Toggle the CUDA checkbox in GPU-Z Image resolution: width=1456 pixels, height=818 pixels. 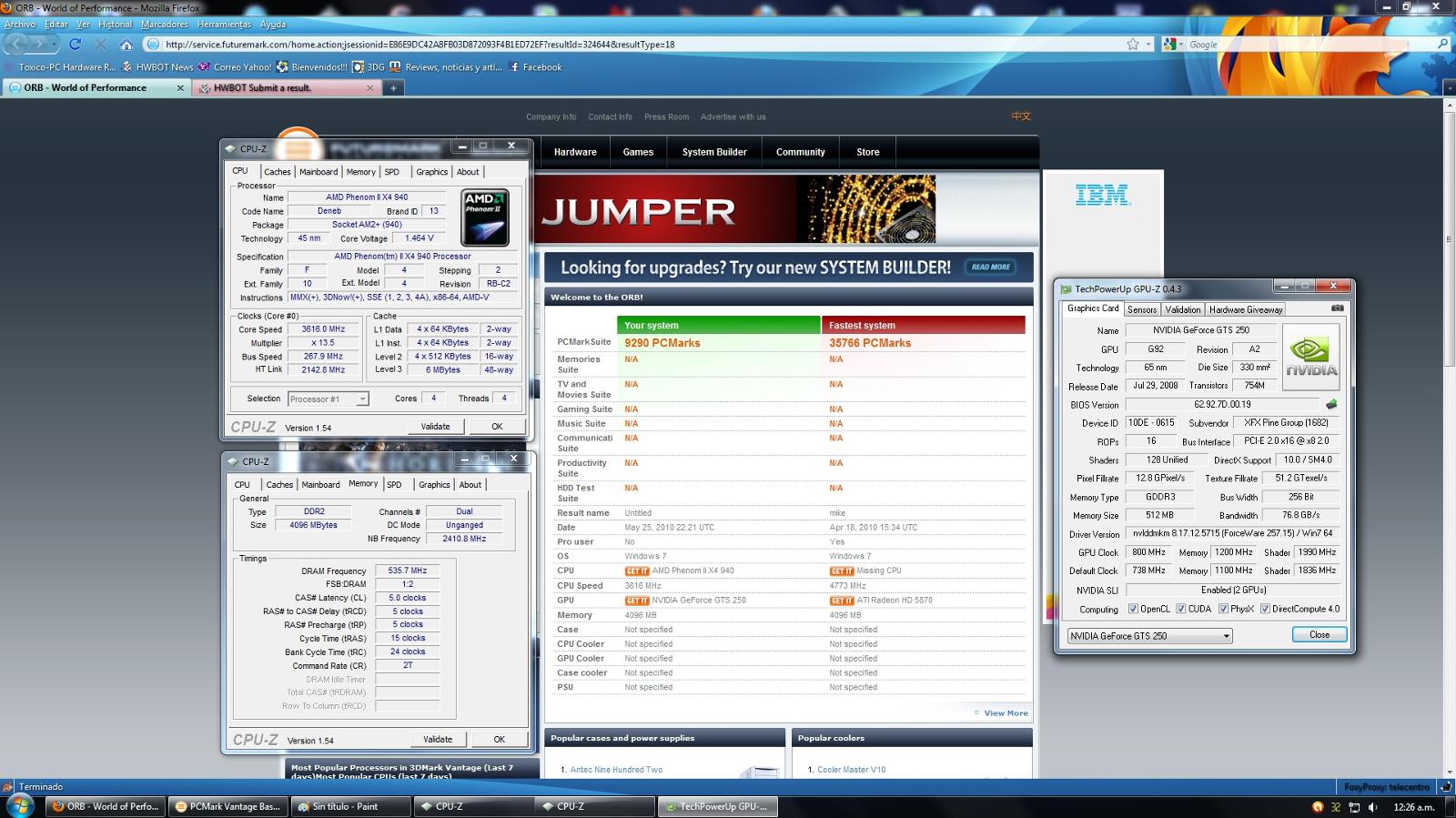tap(1180, 609)
